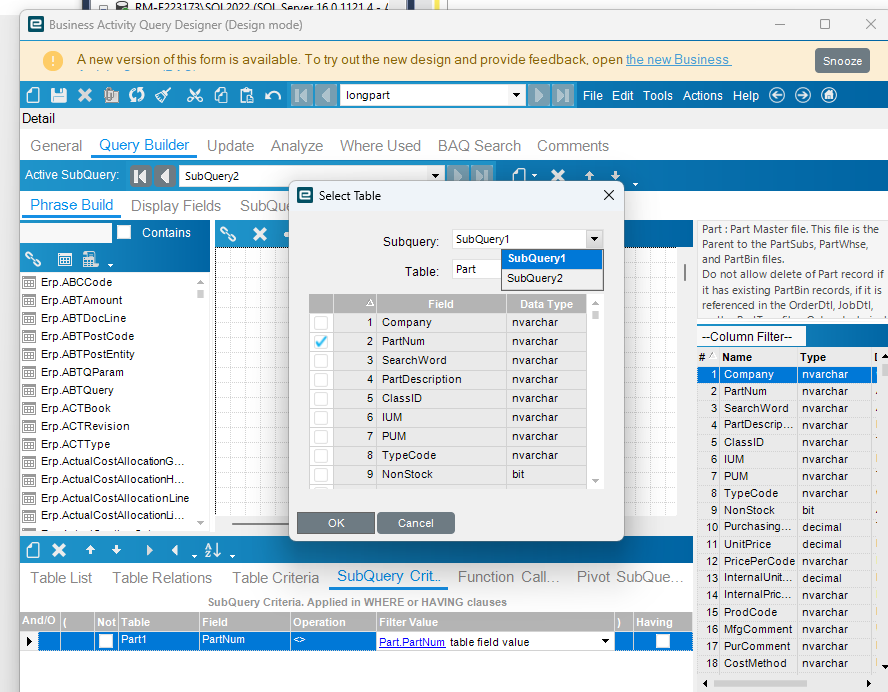Click the forward arrow circle icon near Help
The height and width of the screenshot is (692, 888).
pyautogui.click(x=803, y=95)
